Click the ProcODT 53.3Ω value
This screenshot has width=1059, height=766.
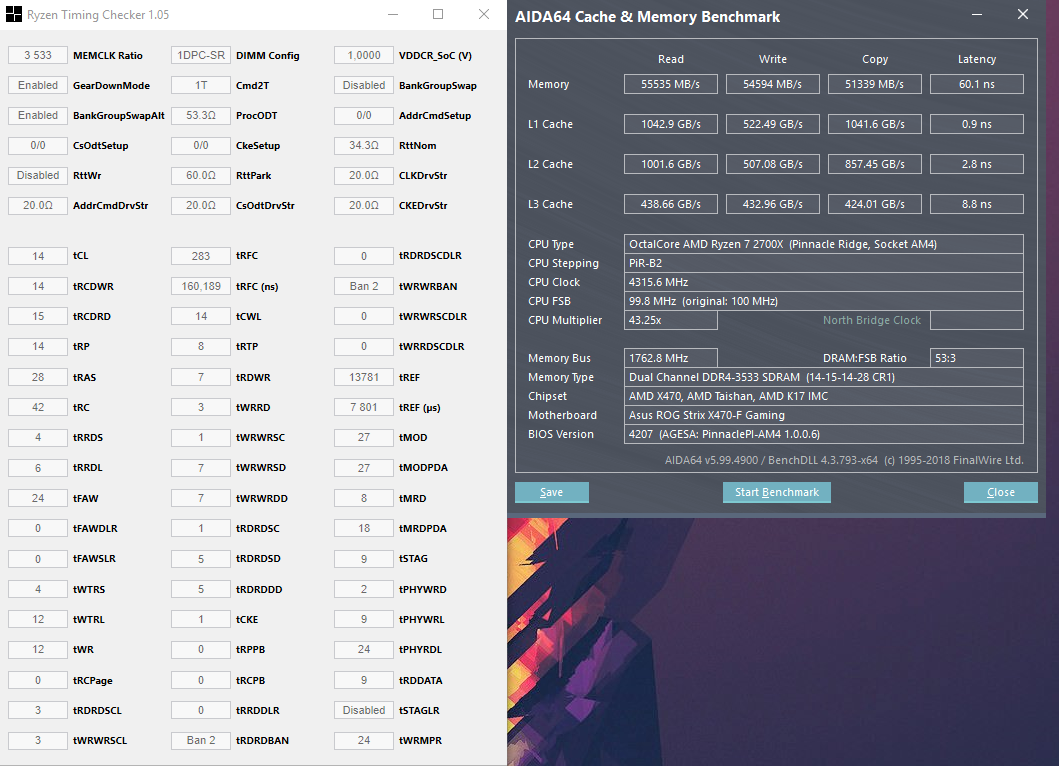coord(201,116)
